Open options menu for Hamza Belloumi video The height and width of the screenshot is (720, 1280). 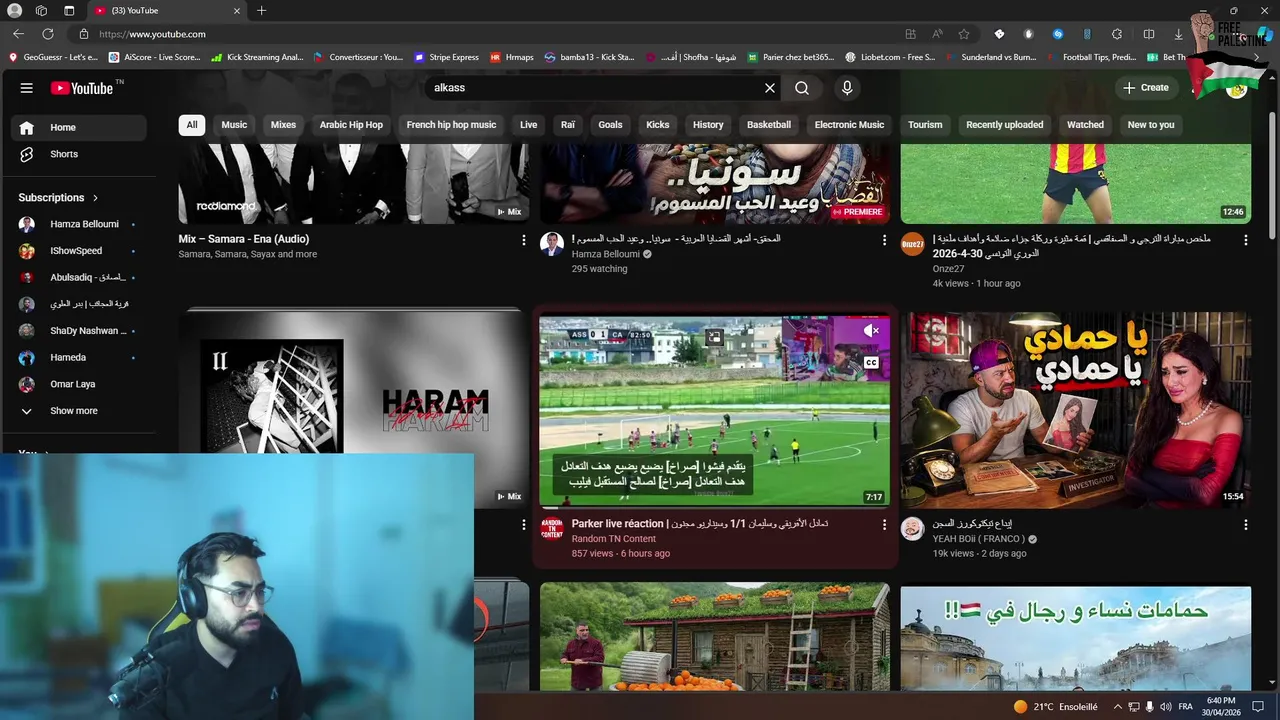(x=884, y=240)
